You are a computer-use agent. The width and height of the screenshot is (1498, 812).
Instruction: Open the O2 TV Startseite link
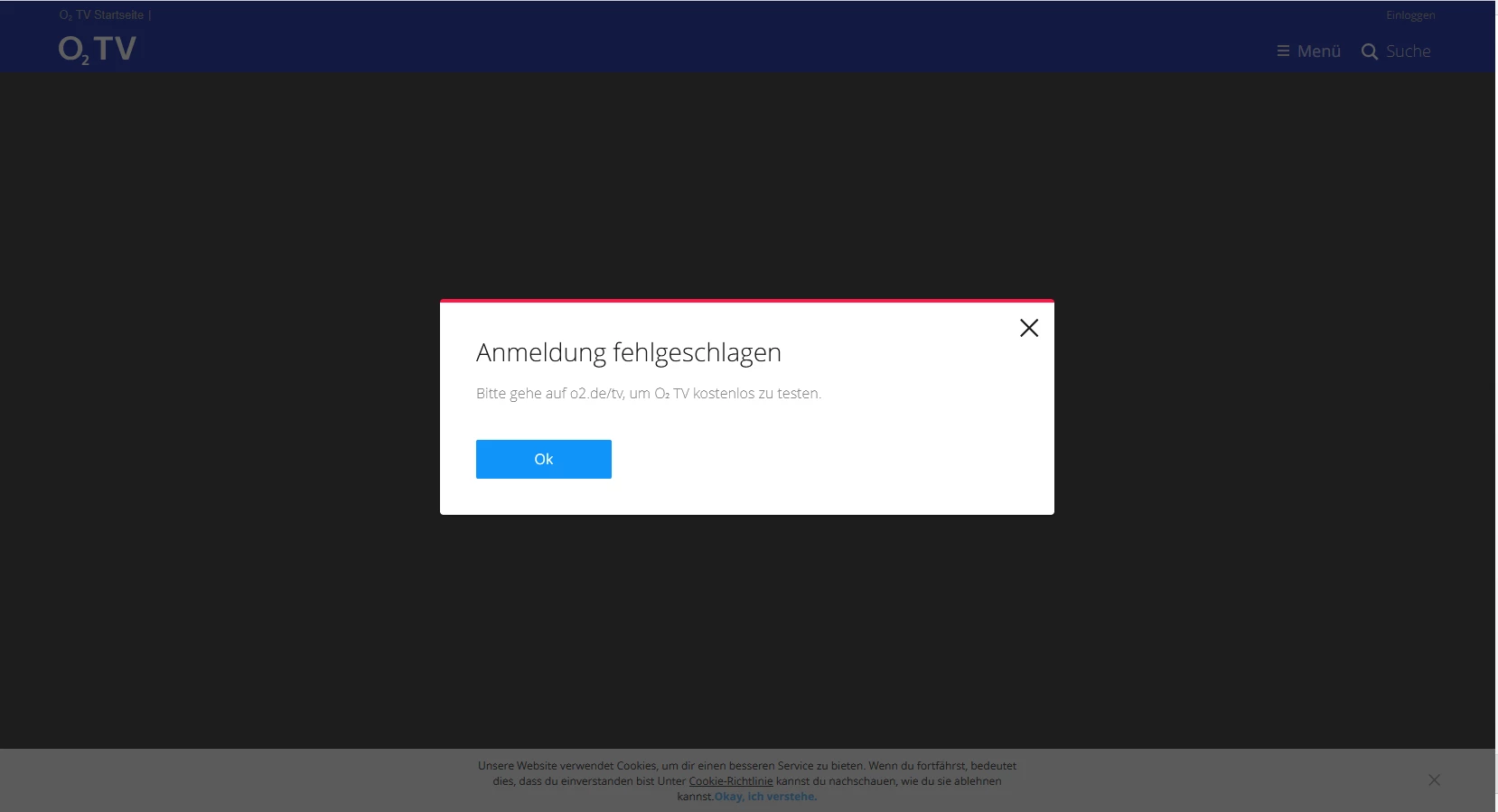tap(101, 15)
